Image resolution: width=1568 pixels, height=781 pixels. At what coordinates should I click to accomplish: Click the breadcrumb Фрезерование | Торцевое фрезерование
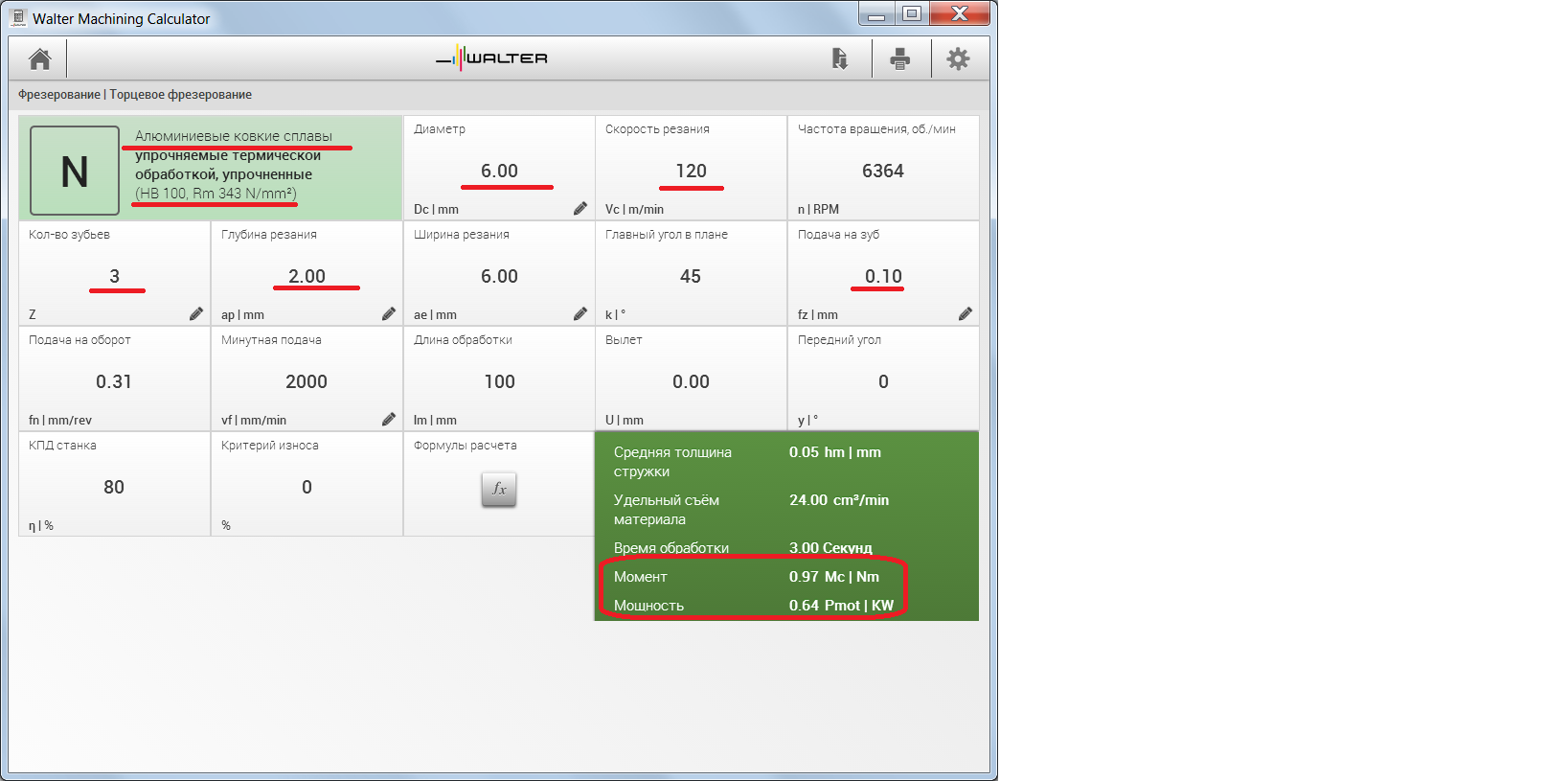[x=135, y=94]
